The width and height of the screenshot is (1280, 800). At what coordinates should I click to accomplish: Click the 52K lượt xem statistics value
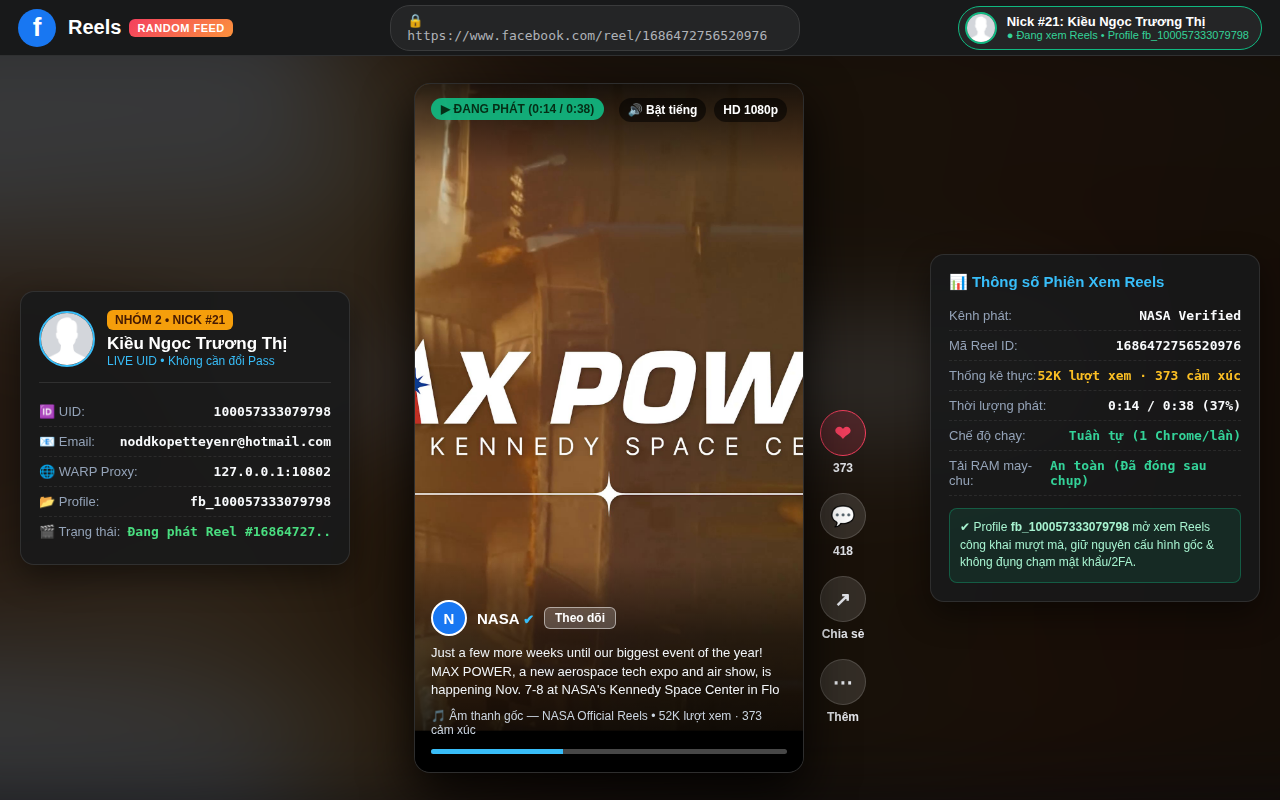pos(1139,376)
